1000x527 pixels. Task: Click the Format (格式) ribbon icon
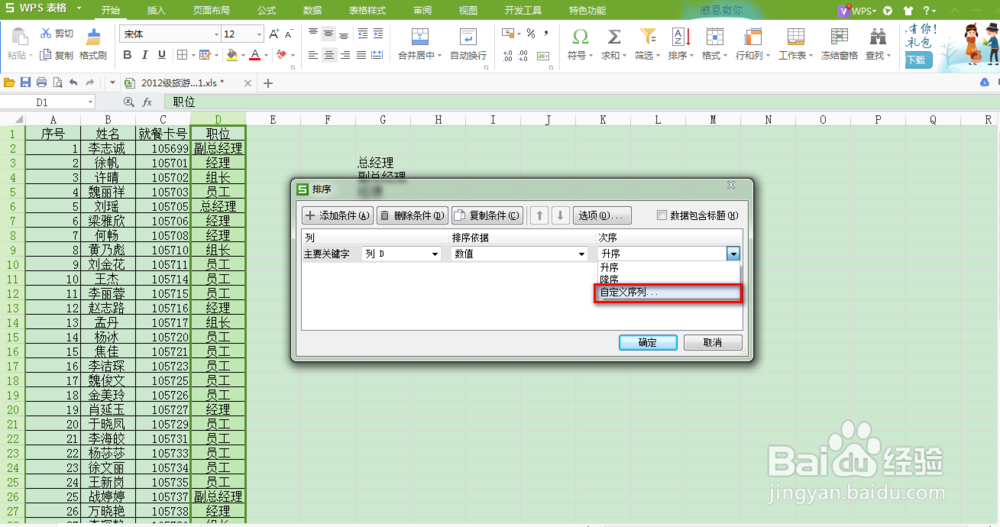[x=714, y=36]
